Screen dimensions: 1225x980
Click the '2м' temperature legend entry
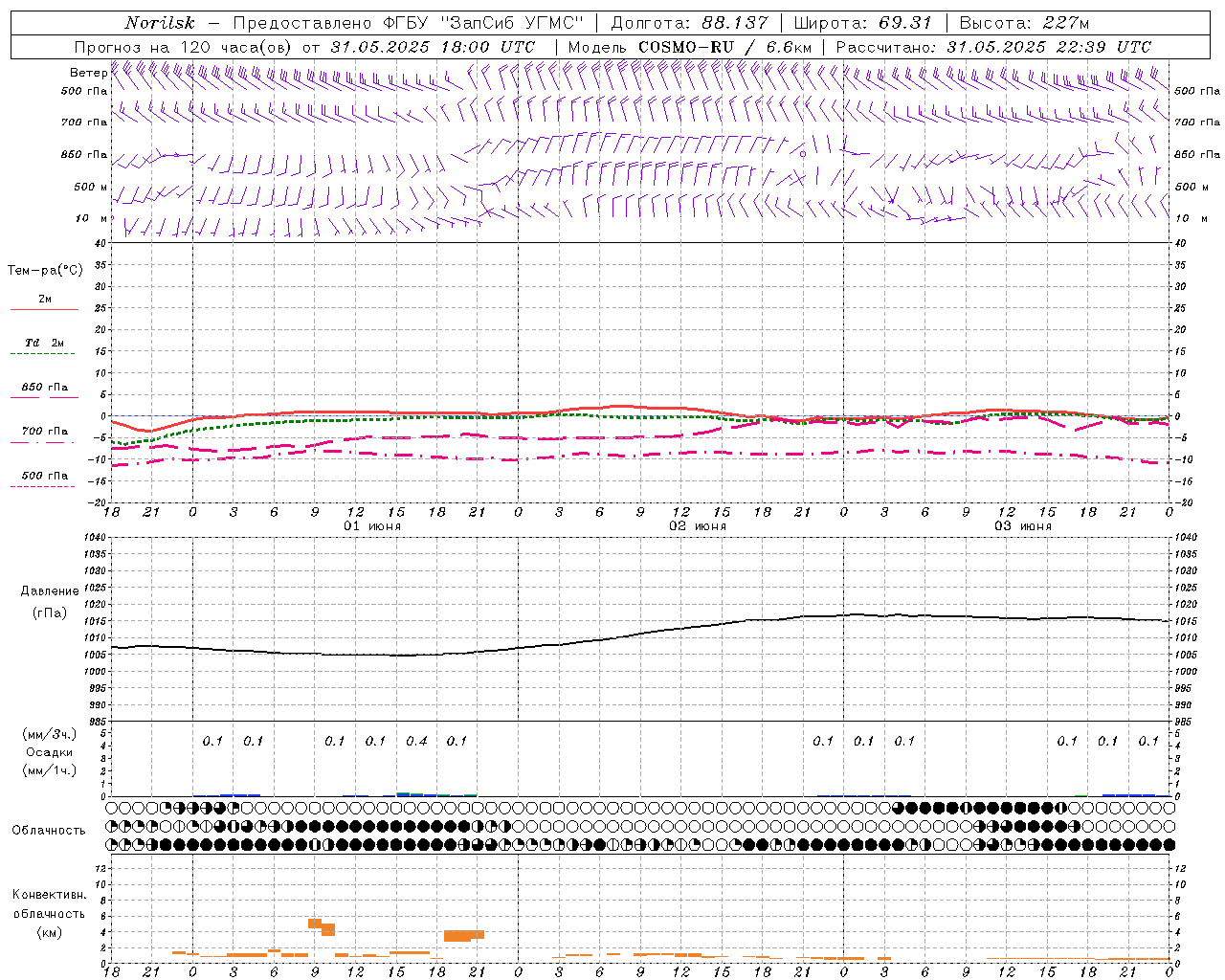45,300
